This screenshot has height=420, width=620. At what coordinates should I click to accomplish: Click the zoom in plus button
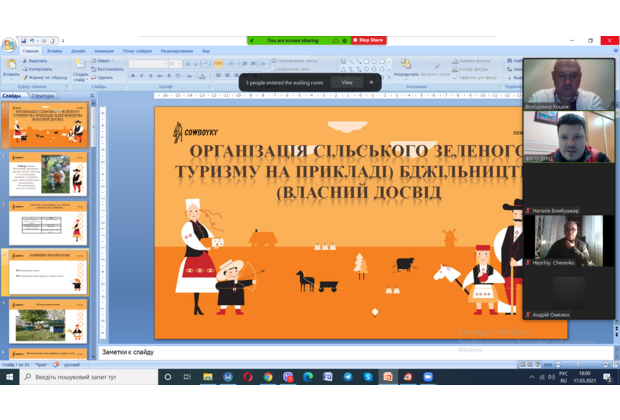point(605,364)
